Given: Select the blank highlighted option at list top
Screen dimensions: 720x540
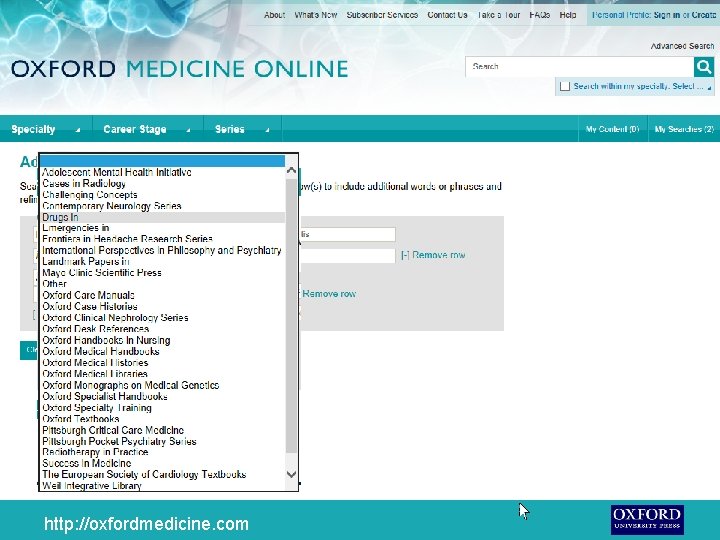Looking at the screenshot, I should pos(163,161).
